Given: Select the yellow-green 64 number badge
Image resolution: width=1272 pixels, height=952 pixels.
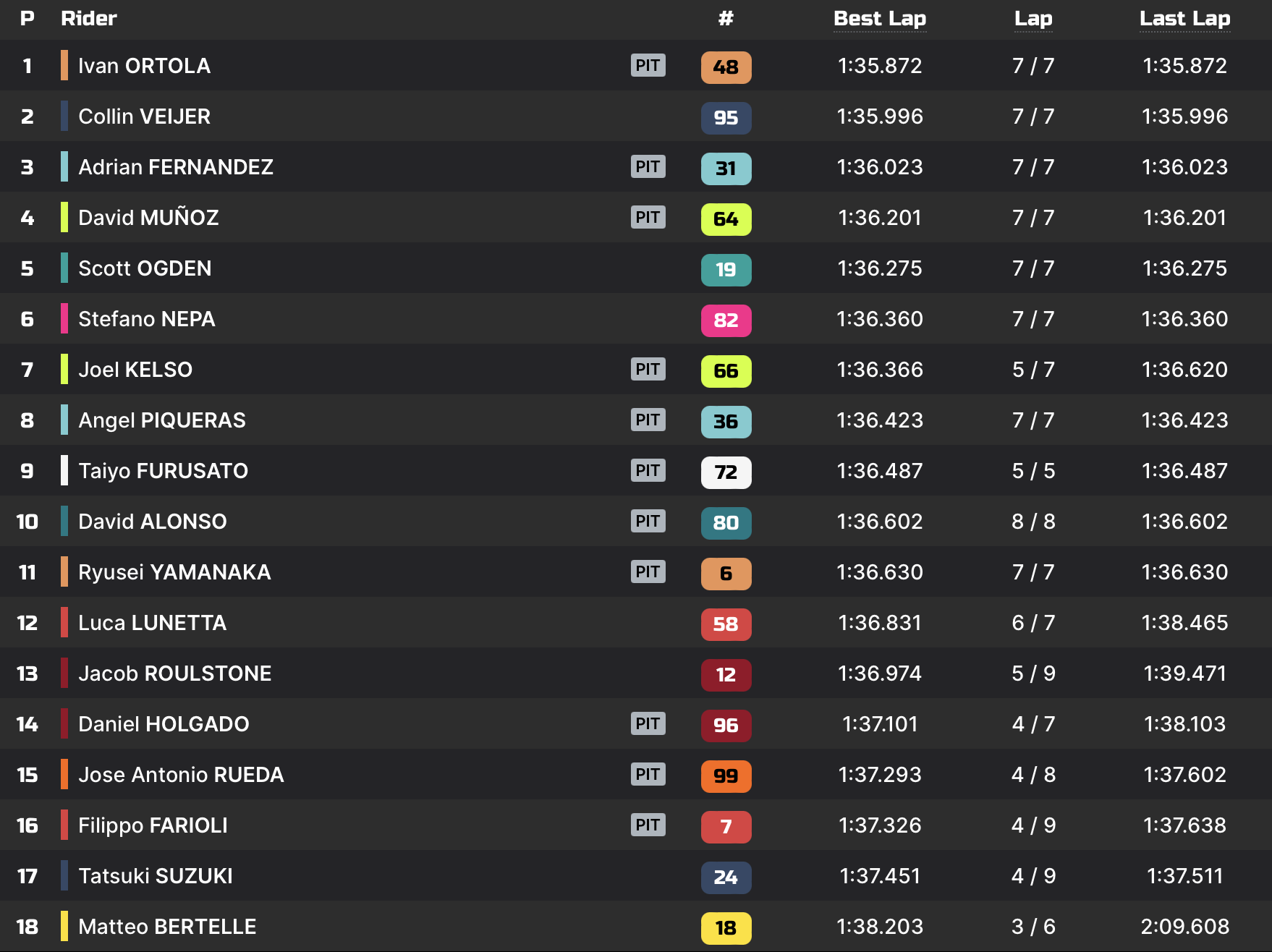Looking at the screenshot, I should [726, 219].
